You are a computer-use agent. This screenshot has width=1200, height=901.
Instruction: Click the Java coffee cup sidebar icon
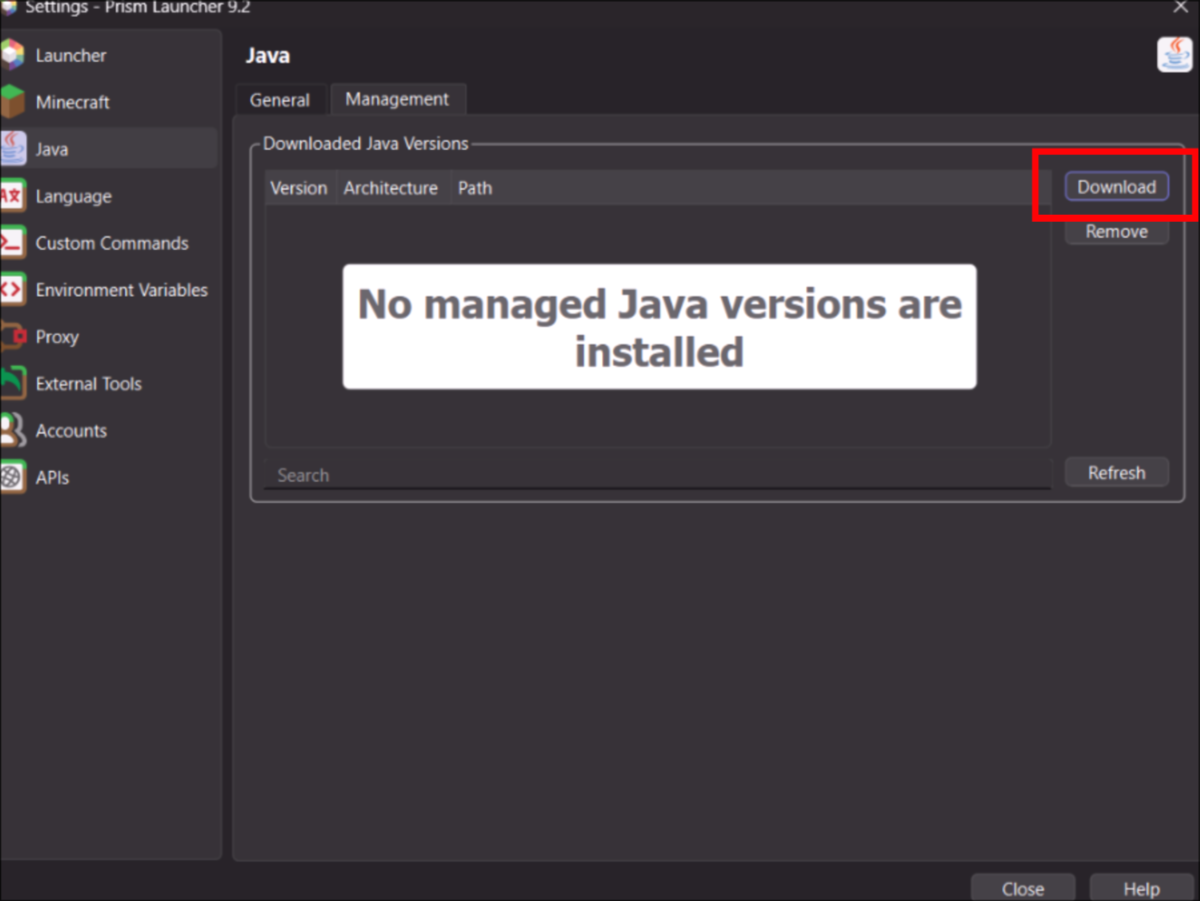click(12, 149)
